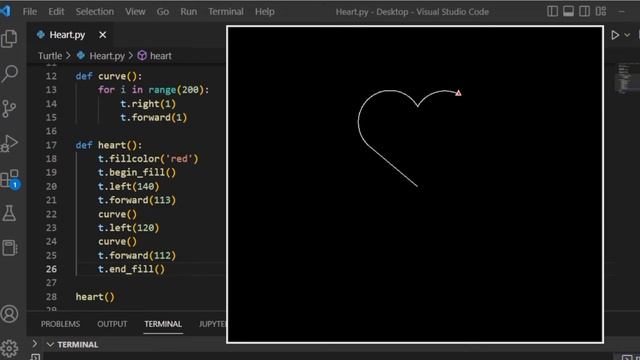The image size is (640, 360).
Task: Select the Heart.py editor tab
Action: pyautogui.click(x=67, y=35)
